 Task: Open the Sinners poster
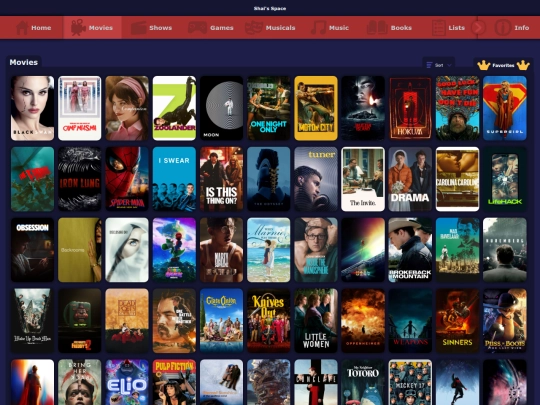(457, 321)
